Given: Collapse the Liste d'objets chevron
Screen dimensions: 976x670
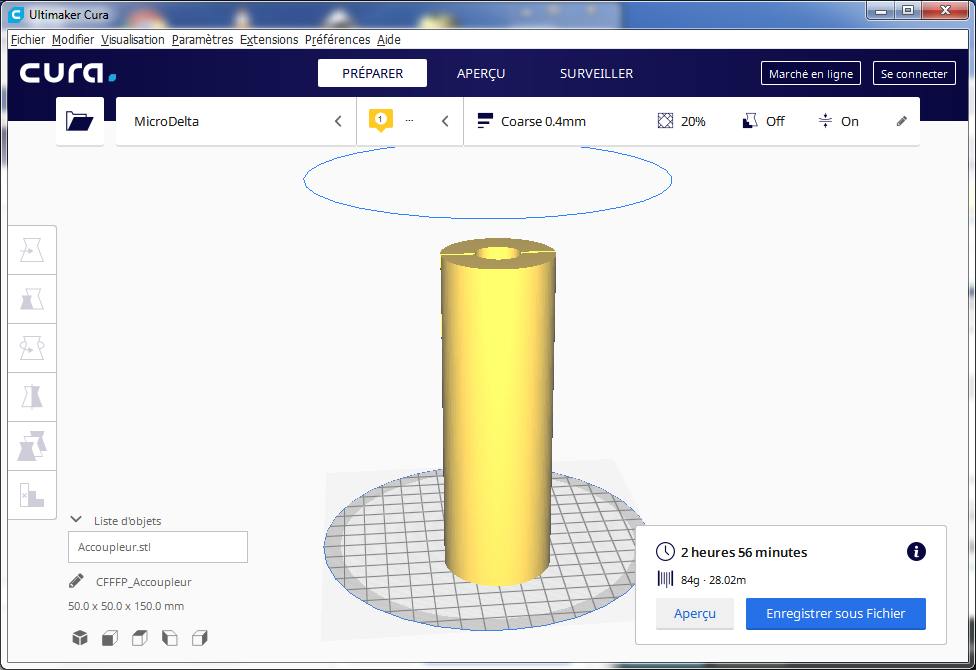Looking at the screenshot, I should (x=76, y=519).
